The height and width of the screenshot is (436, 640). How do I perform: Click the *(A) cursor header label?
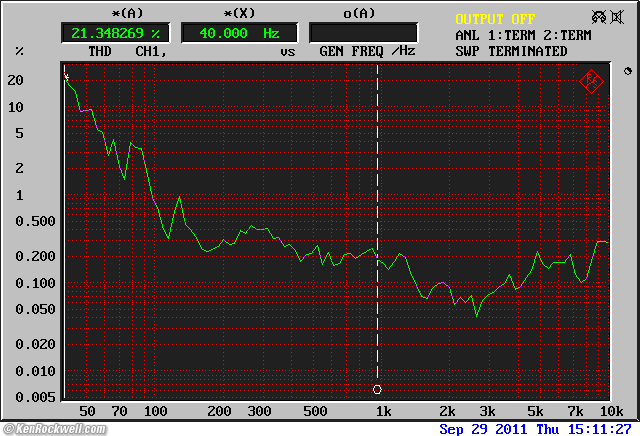127,13
